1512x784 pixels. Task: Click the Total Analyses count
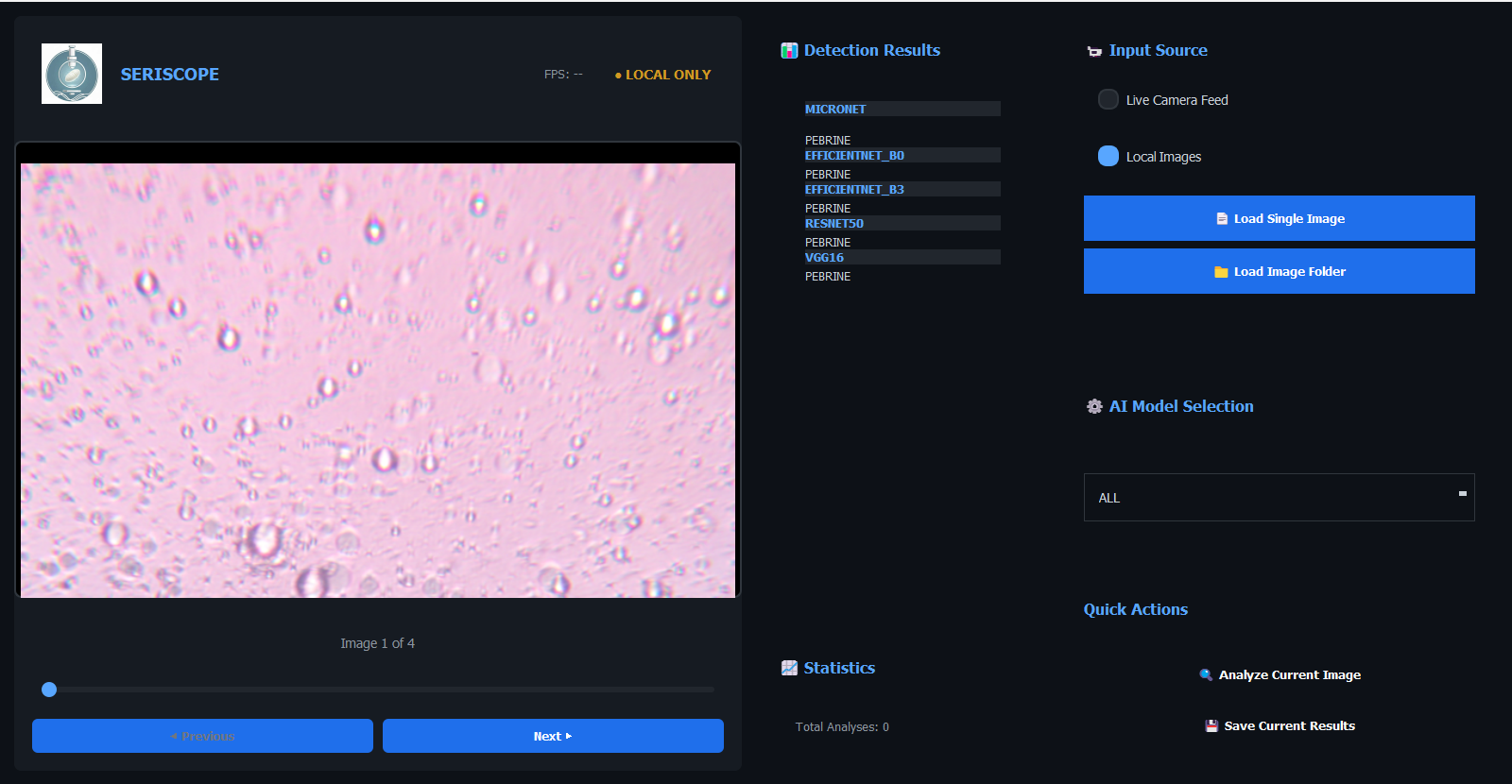point(842,726)
